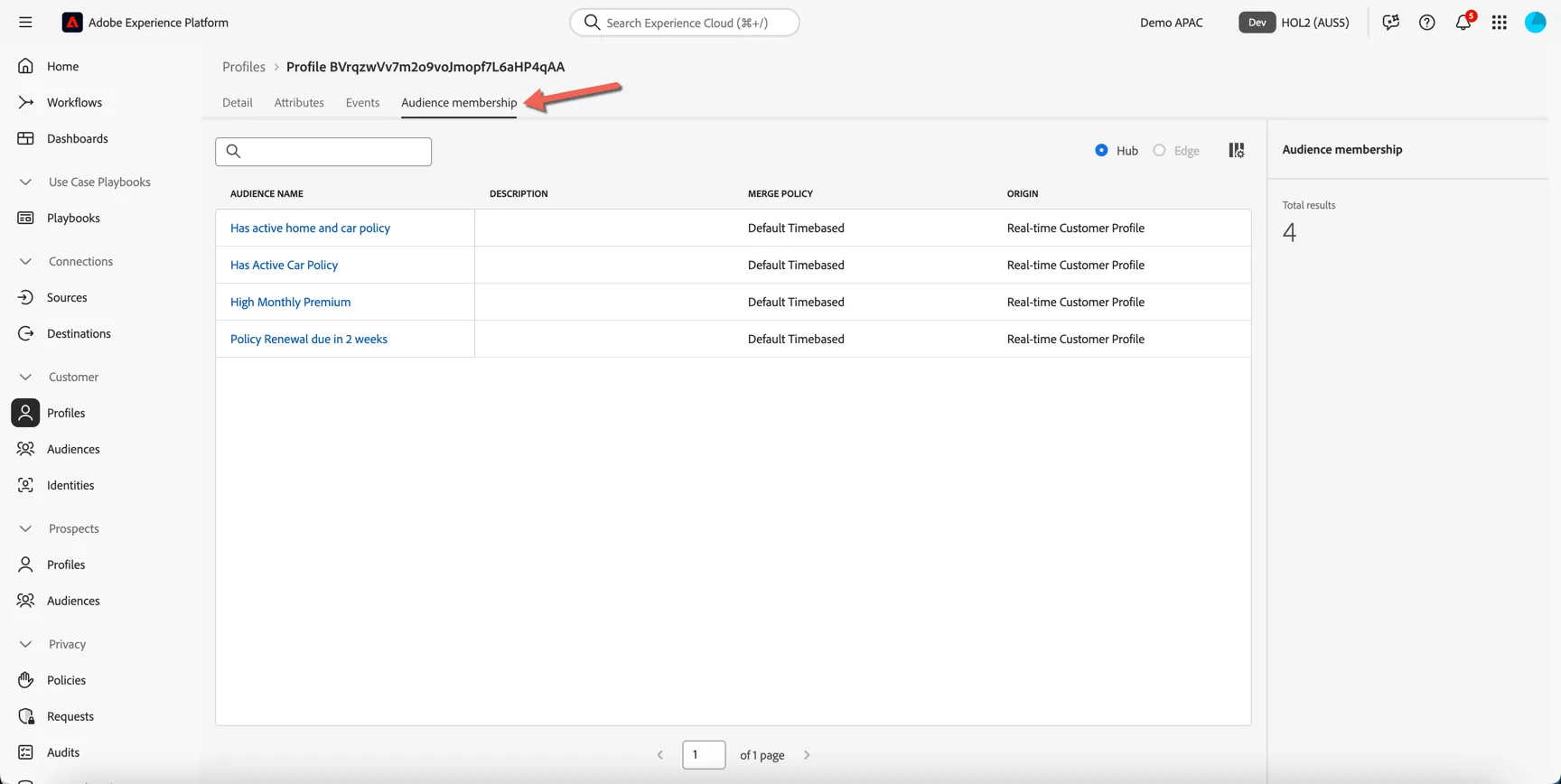This screenshot has width=1561, height=784.
Task: Open the help question mark icon
Action: 1427,23
